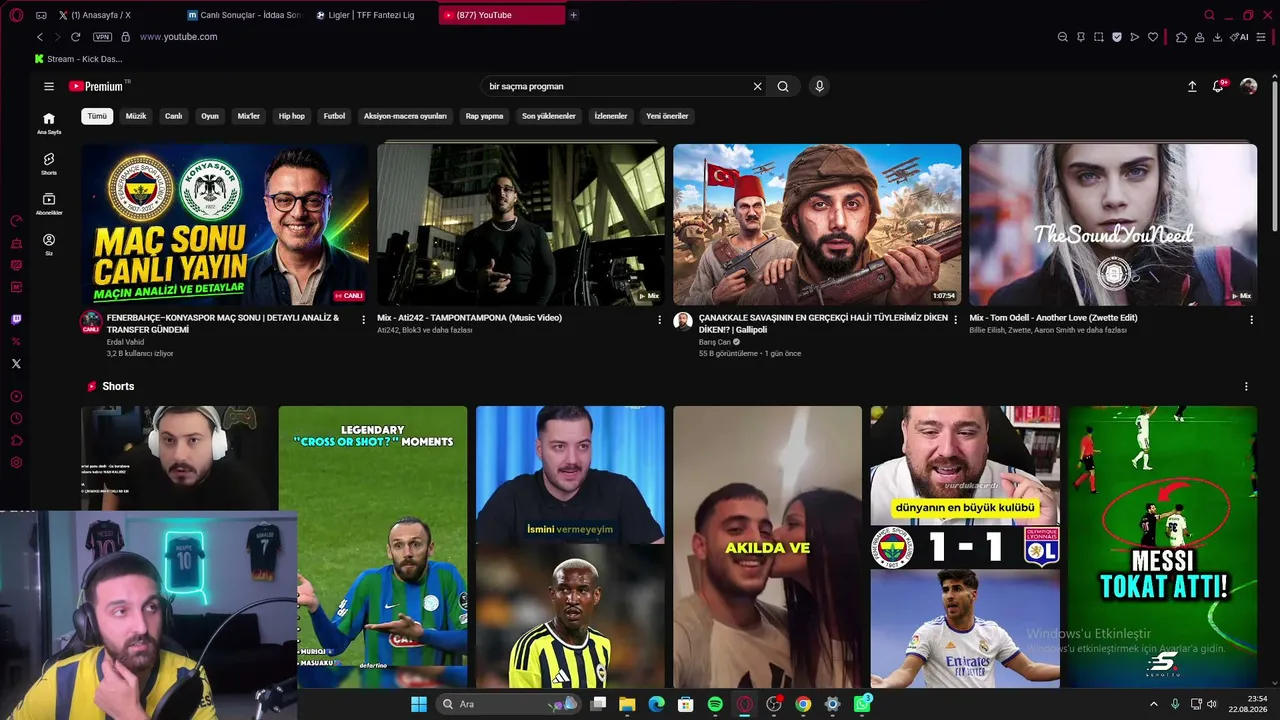Open the Opera main menu logo
Viewport: 1280px width, 720px height.
(16, 15)
